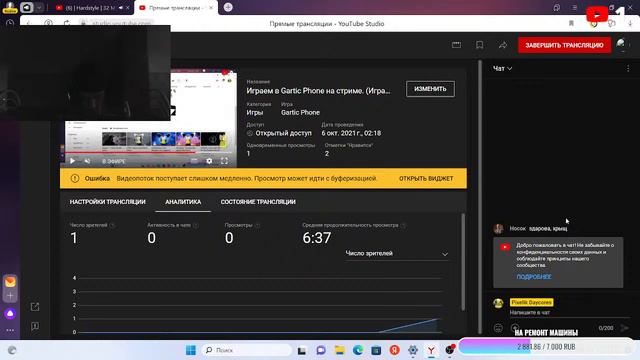
Task: Click info icon beside 'Просмотры' metric
Action: [258, 225]
